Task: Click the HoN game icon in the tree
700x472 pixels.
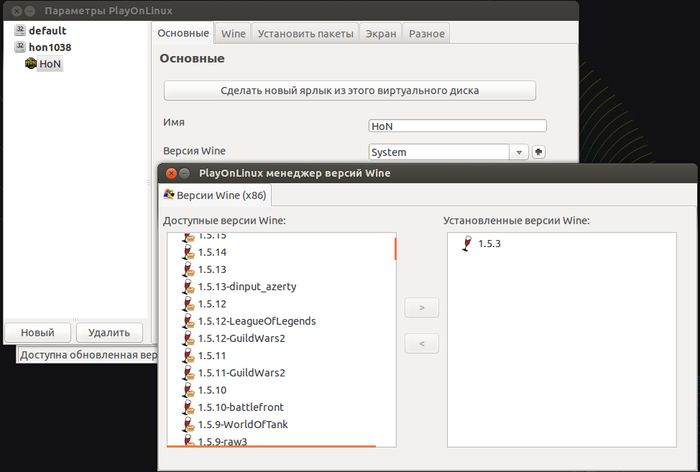Action: pyautogui.click(x=31, y=63)
